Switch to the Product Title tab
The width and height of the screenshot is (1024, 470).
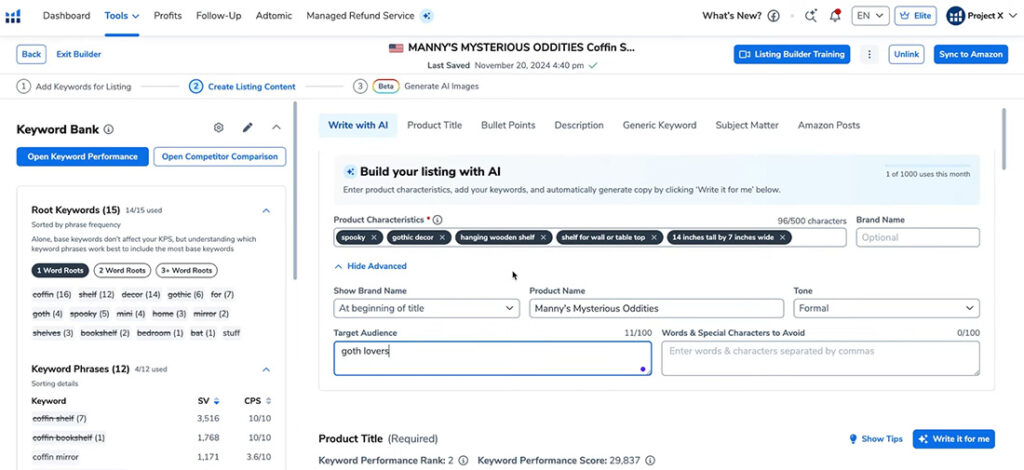434,125
